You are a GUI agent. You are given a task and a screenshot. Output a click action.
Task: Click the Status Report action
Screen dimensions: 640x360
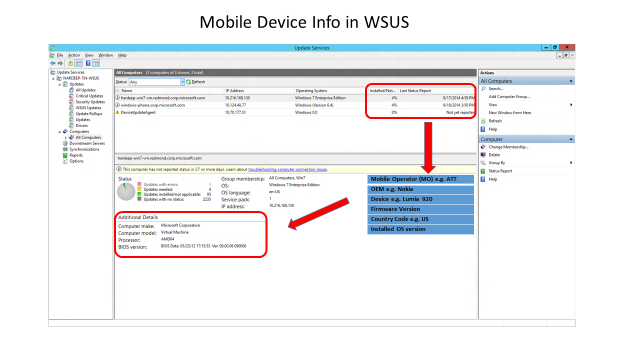[500, 171]
